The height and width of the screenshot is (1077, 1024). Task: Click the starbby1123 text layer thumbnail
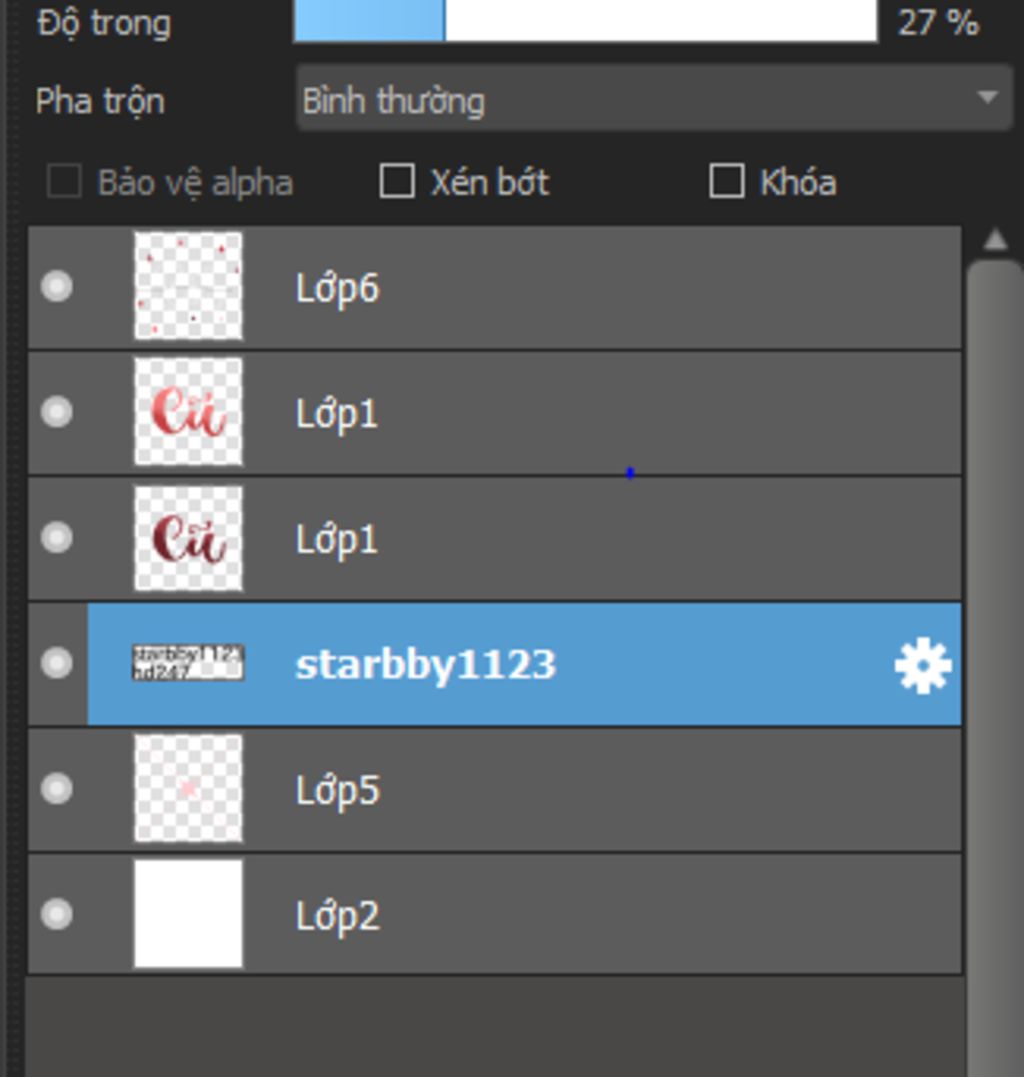coord(187,663)
